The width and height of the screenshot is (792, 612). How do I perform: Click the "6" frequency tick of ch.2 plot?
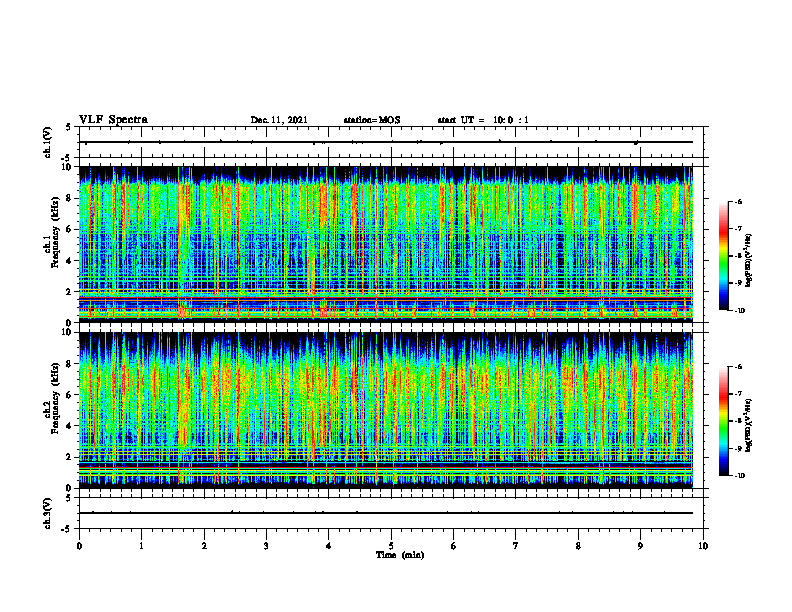(x=69, y=395)
